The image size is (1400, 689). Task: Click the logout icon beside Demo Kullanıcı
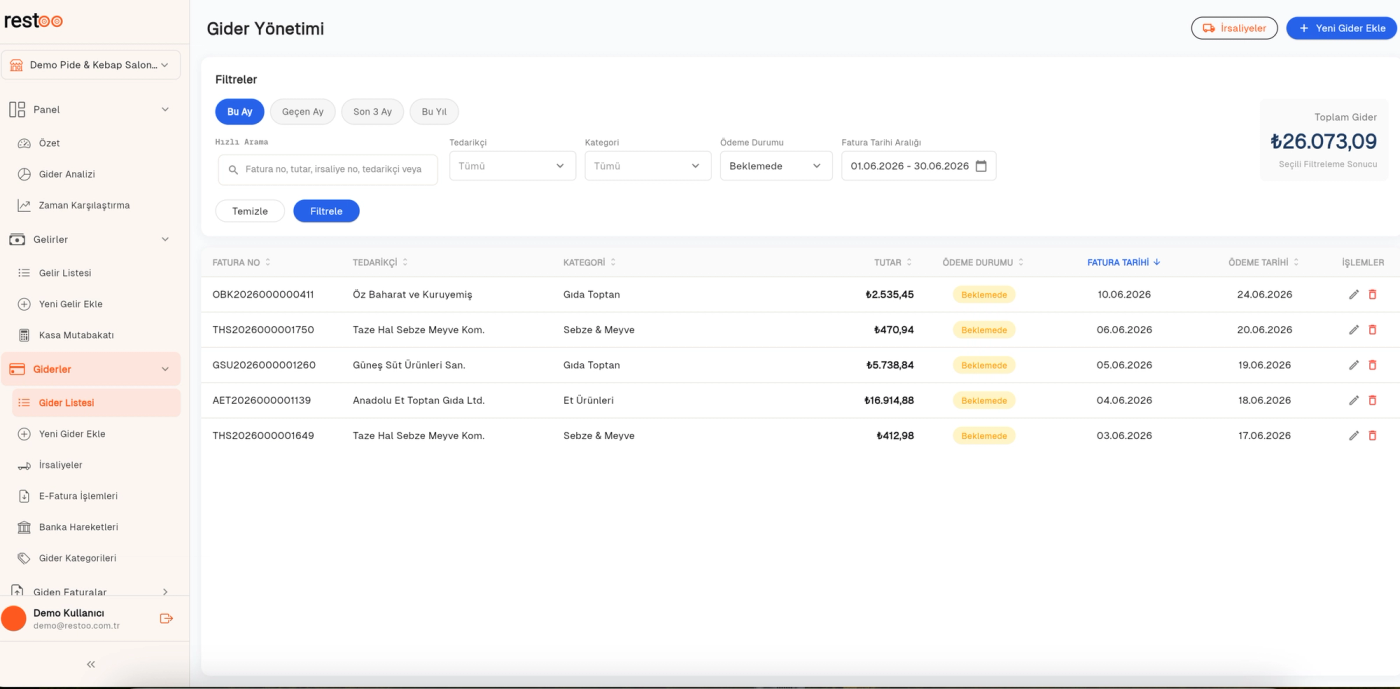coord(167,619)
